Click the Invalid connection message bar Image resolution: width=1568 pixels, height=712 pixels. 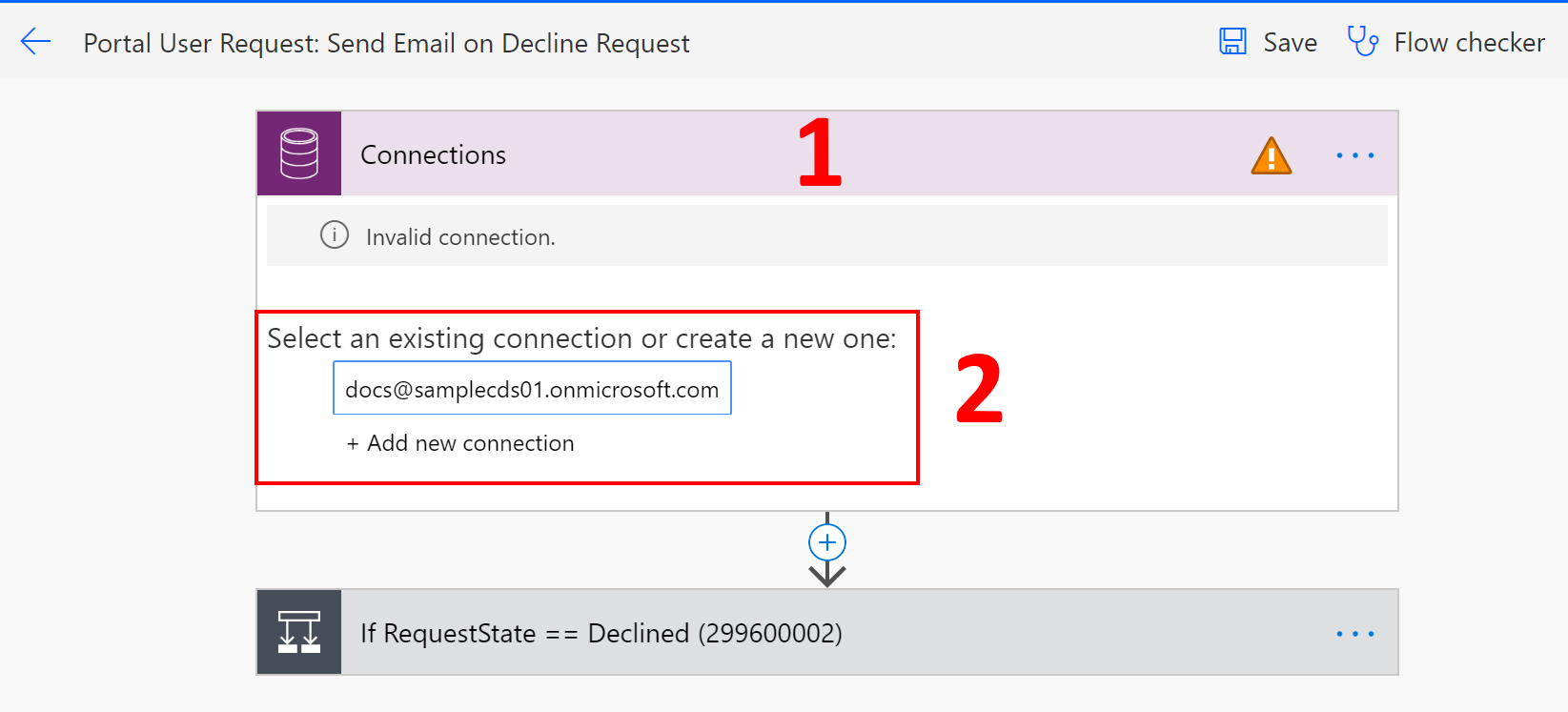(826, 235)
